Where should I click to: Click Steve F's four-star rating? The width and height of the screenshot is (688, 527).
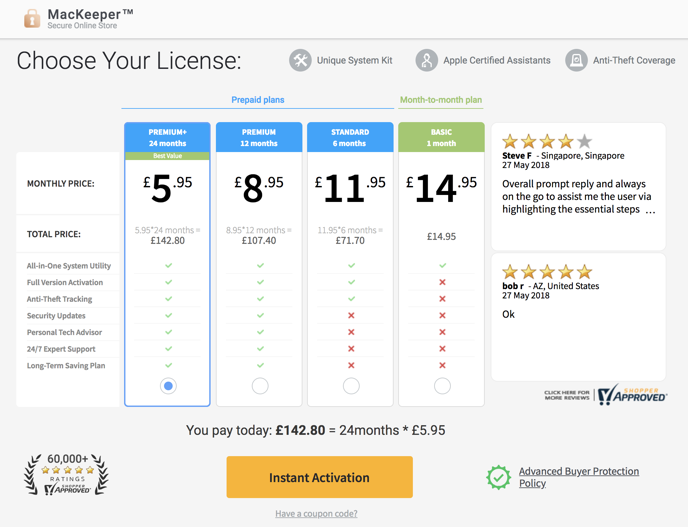click(547, 141)
